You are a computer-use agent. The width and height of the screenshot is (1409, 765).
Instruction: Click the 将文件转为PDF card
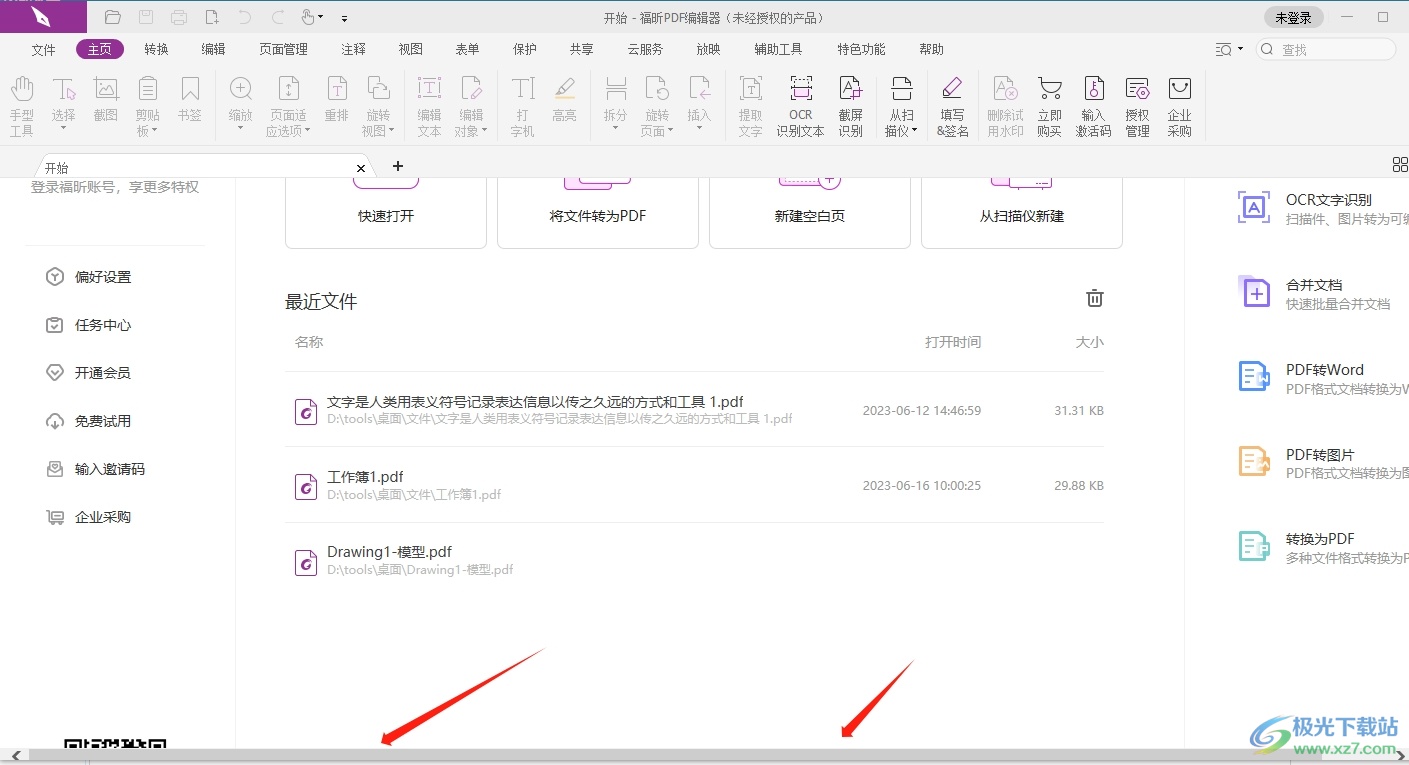coord(598,213)
